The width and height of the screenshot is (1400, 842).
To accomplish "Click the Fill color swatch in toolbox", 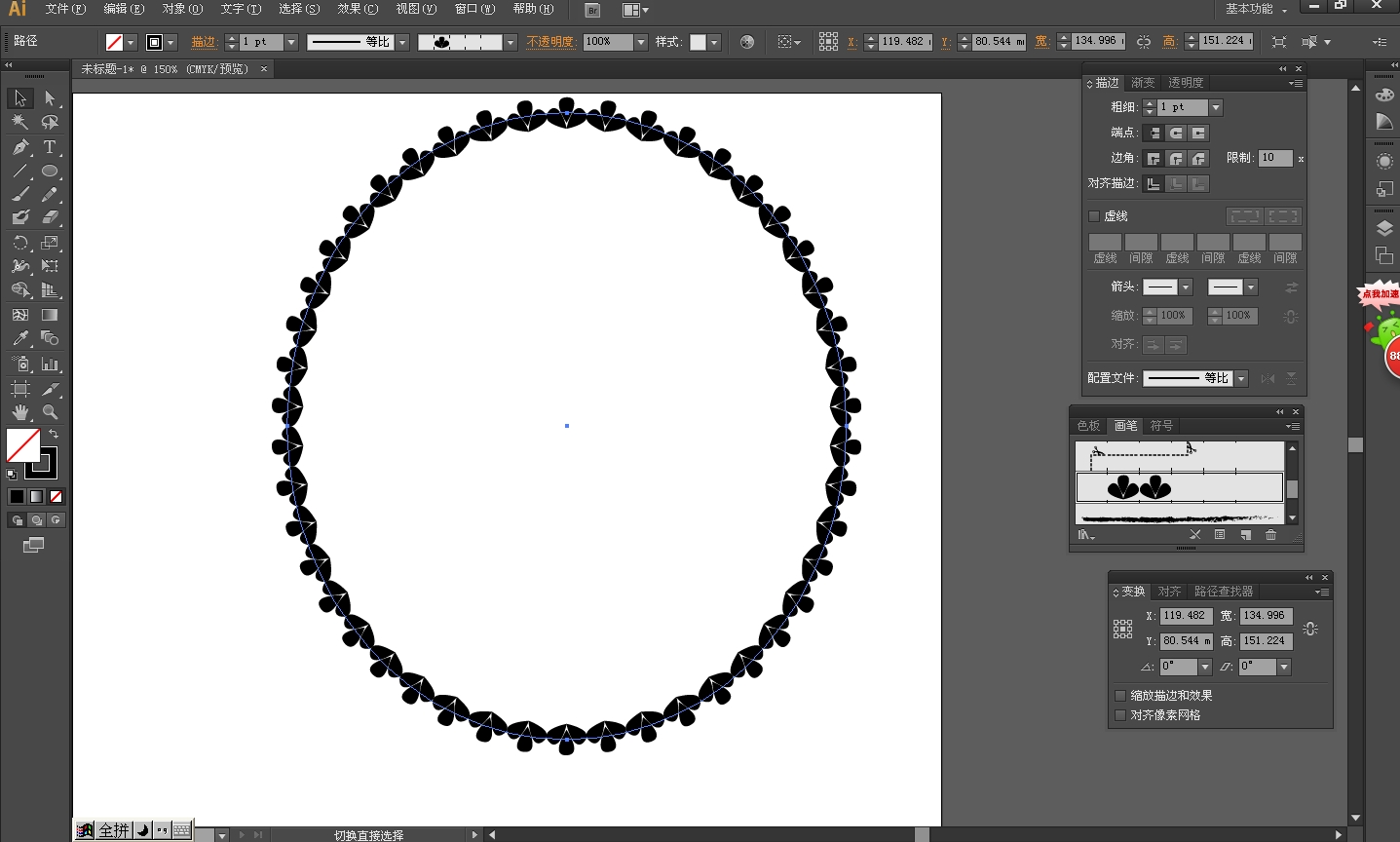I will click(x=23, y=445).
